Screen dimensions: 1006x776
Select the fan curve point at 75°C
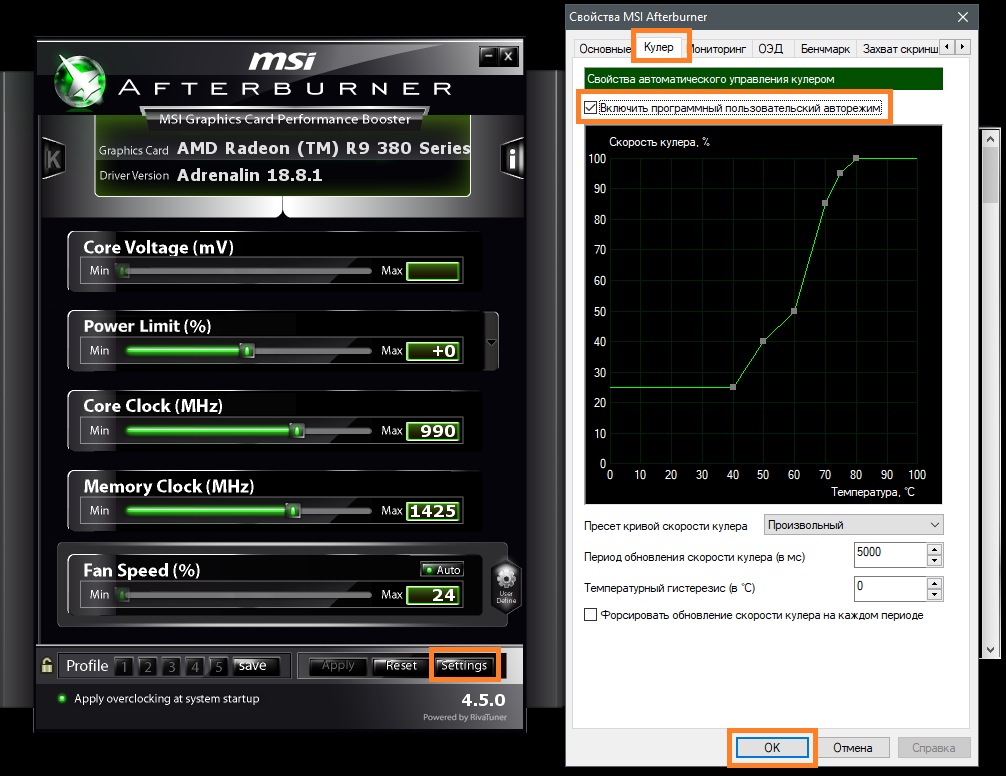click(x=840, y=173)
